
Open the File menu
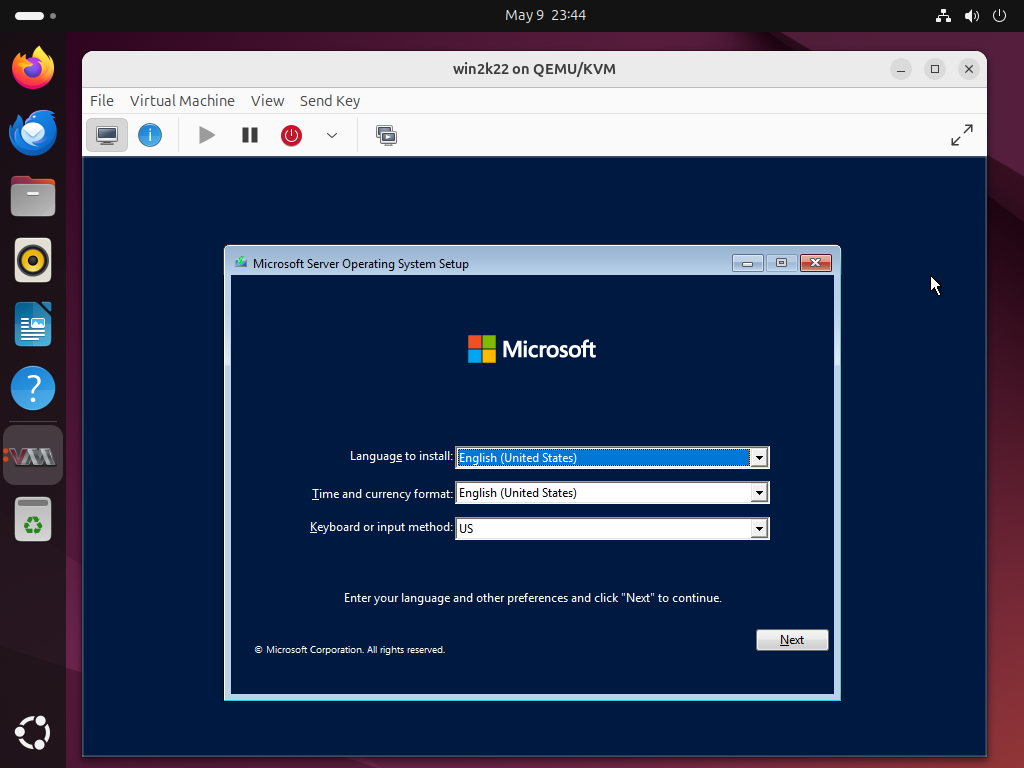[102, 101]
